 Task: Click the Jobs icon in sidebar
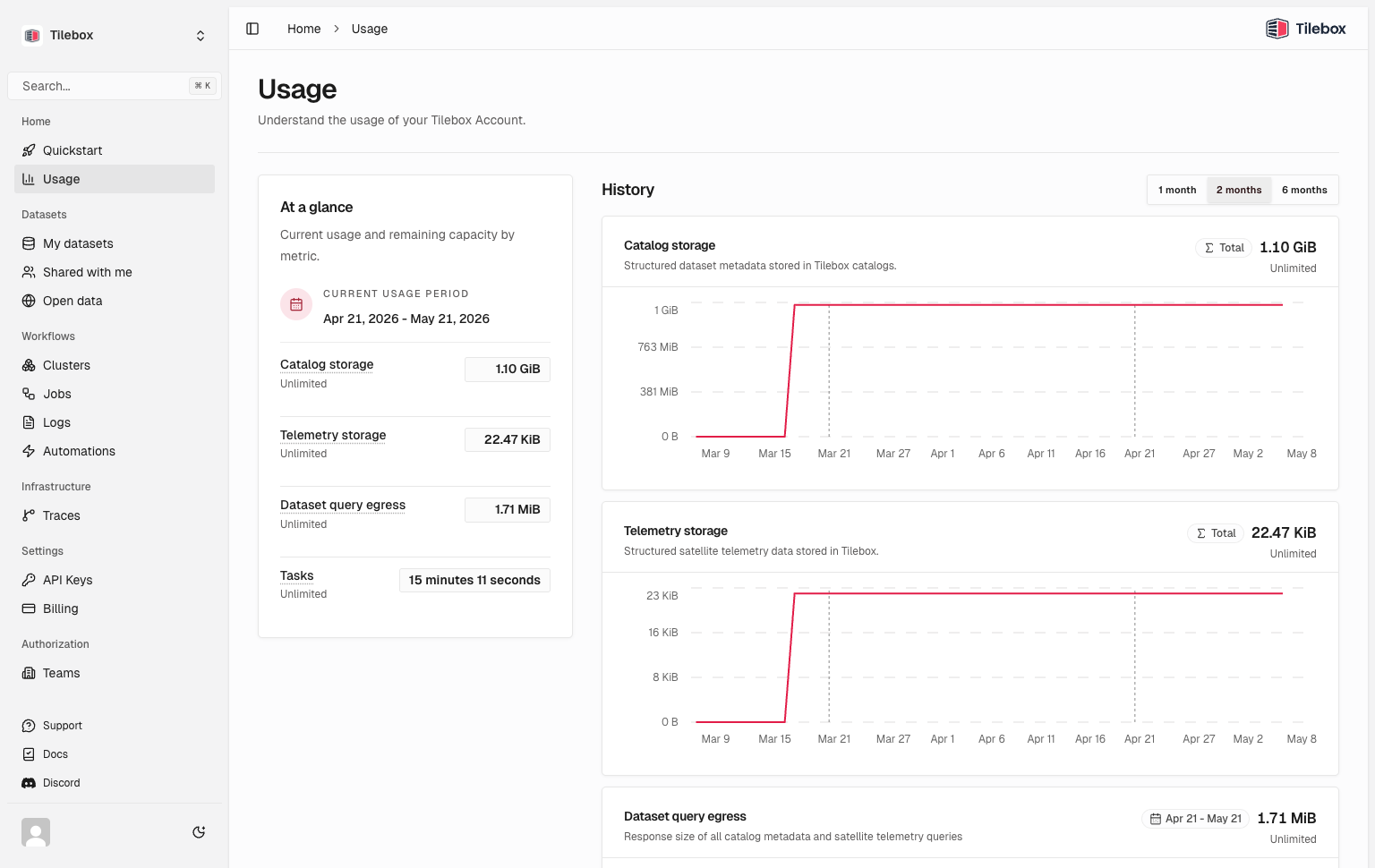tap(29, 394)
